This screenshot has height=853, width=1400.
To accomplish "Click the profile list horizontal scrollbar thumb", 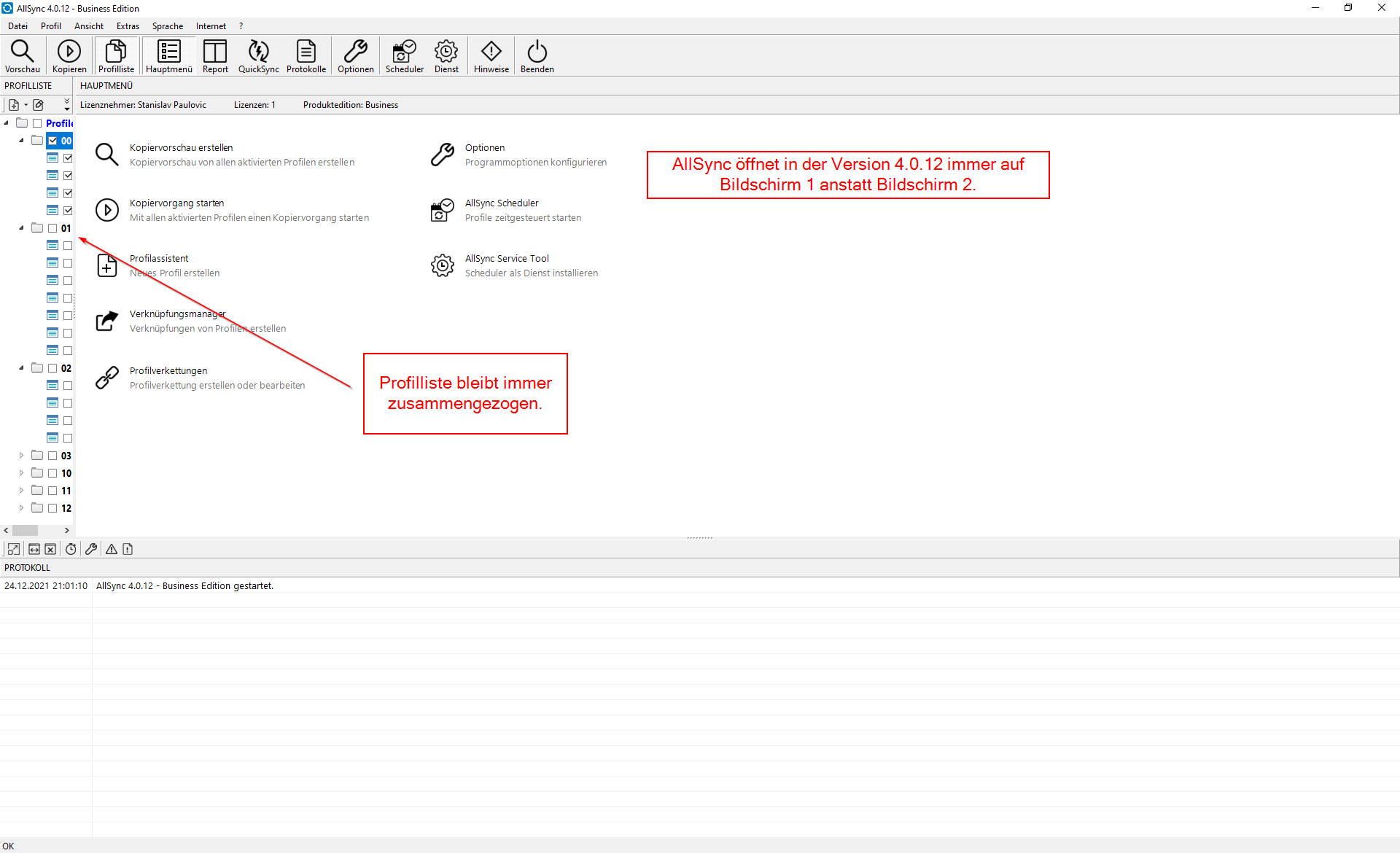I will click(26, 531).
